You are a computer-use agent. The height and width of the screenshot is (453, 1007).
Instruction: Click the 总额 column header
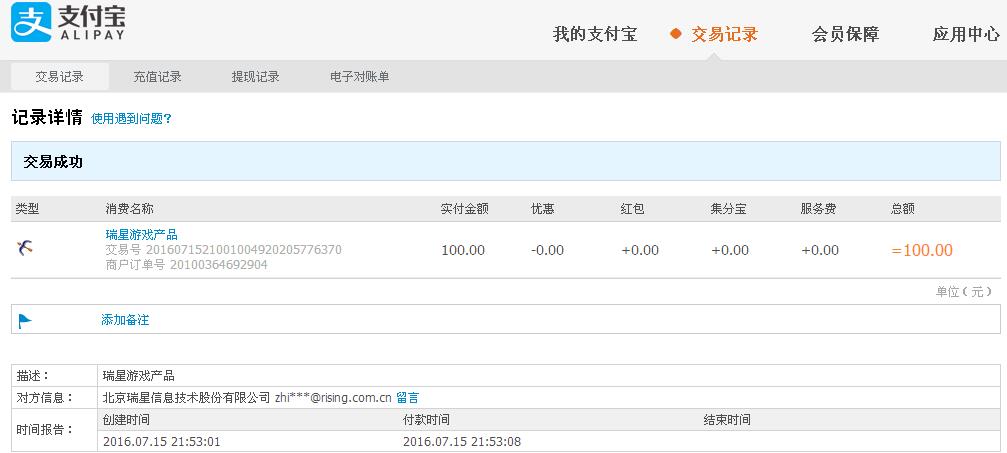[903, 209]
